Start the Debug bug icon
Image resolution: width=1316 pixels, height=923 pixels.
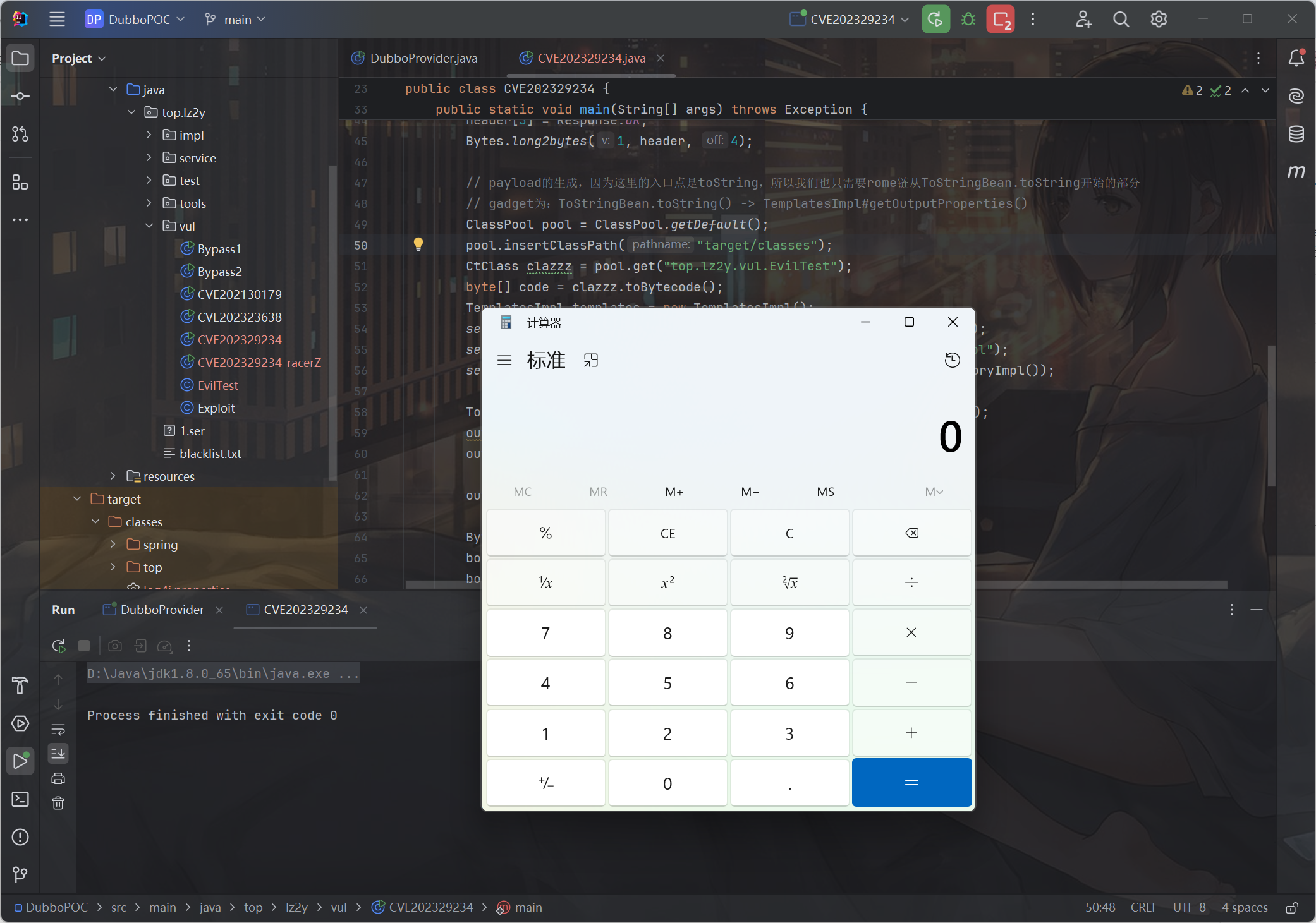[968, 20]
